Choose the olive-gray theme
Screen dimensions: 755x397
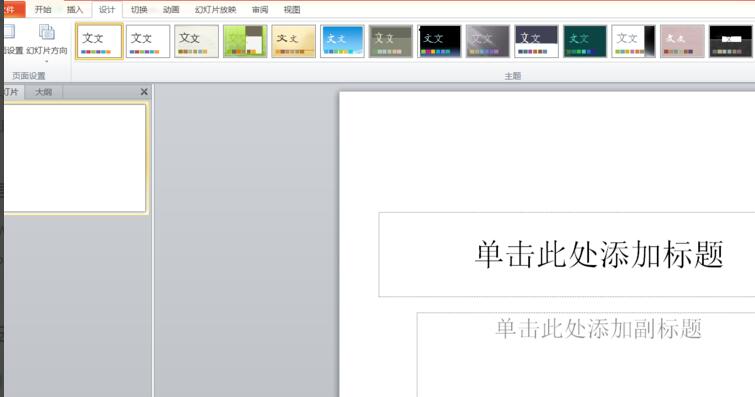pos(391,41)
